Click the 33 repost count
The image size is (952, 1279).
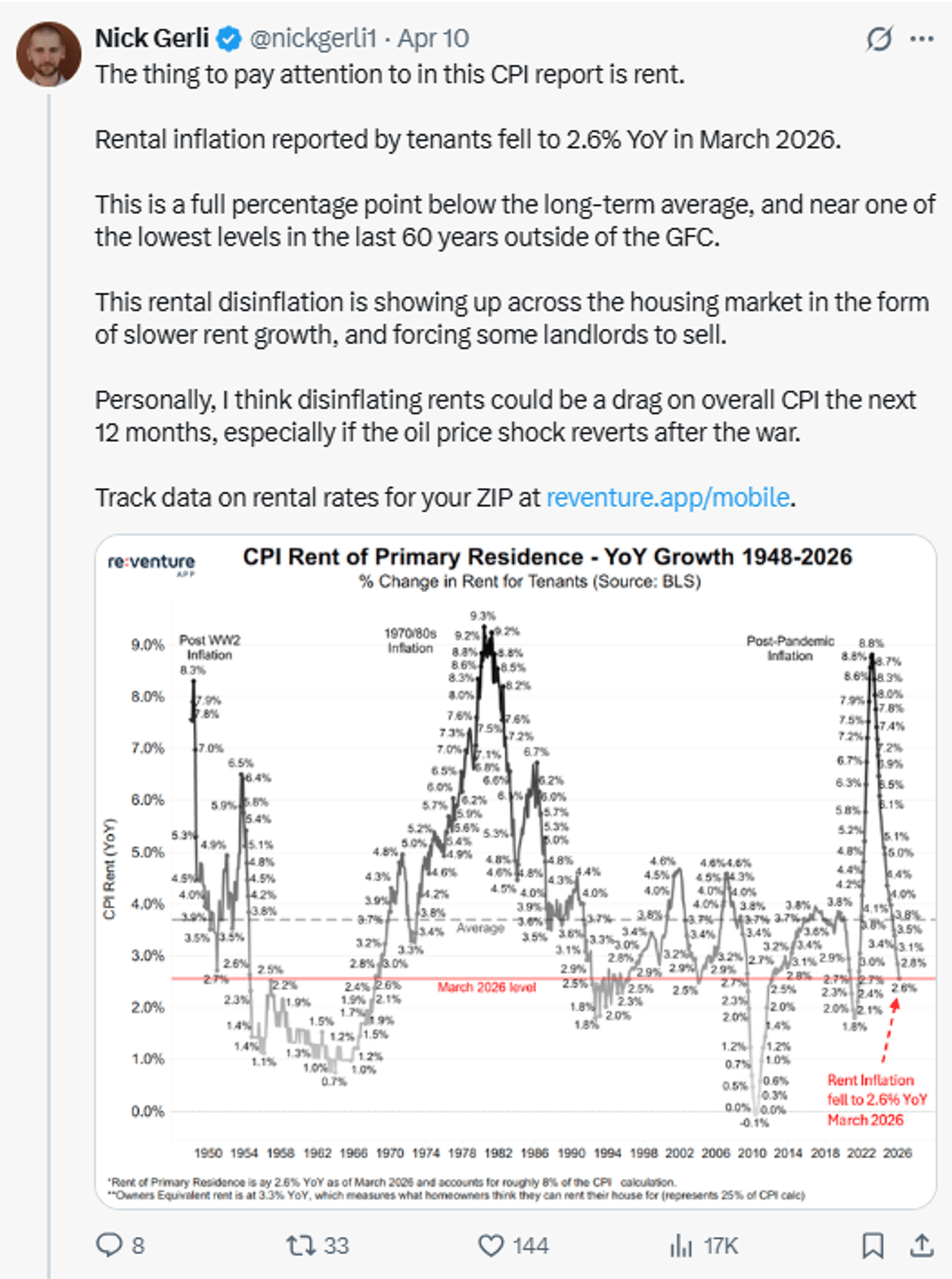(336, 1246)
